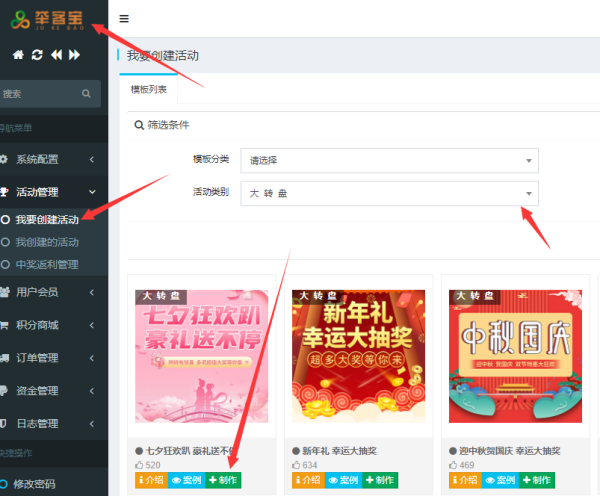
Task: Click 介绍 button on 新年礼 card
Action: [308, 480]
